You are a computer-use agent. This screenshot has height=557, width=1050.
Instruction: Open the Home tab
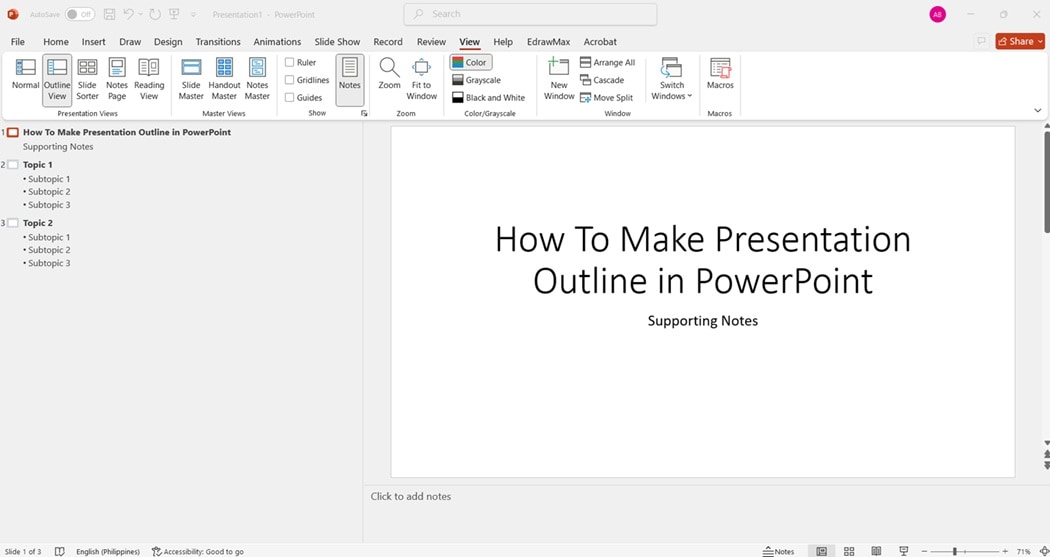(x=56, y=42)
